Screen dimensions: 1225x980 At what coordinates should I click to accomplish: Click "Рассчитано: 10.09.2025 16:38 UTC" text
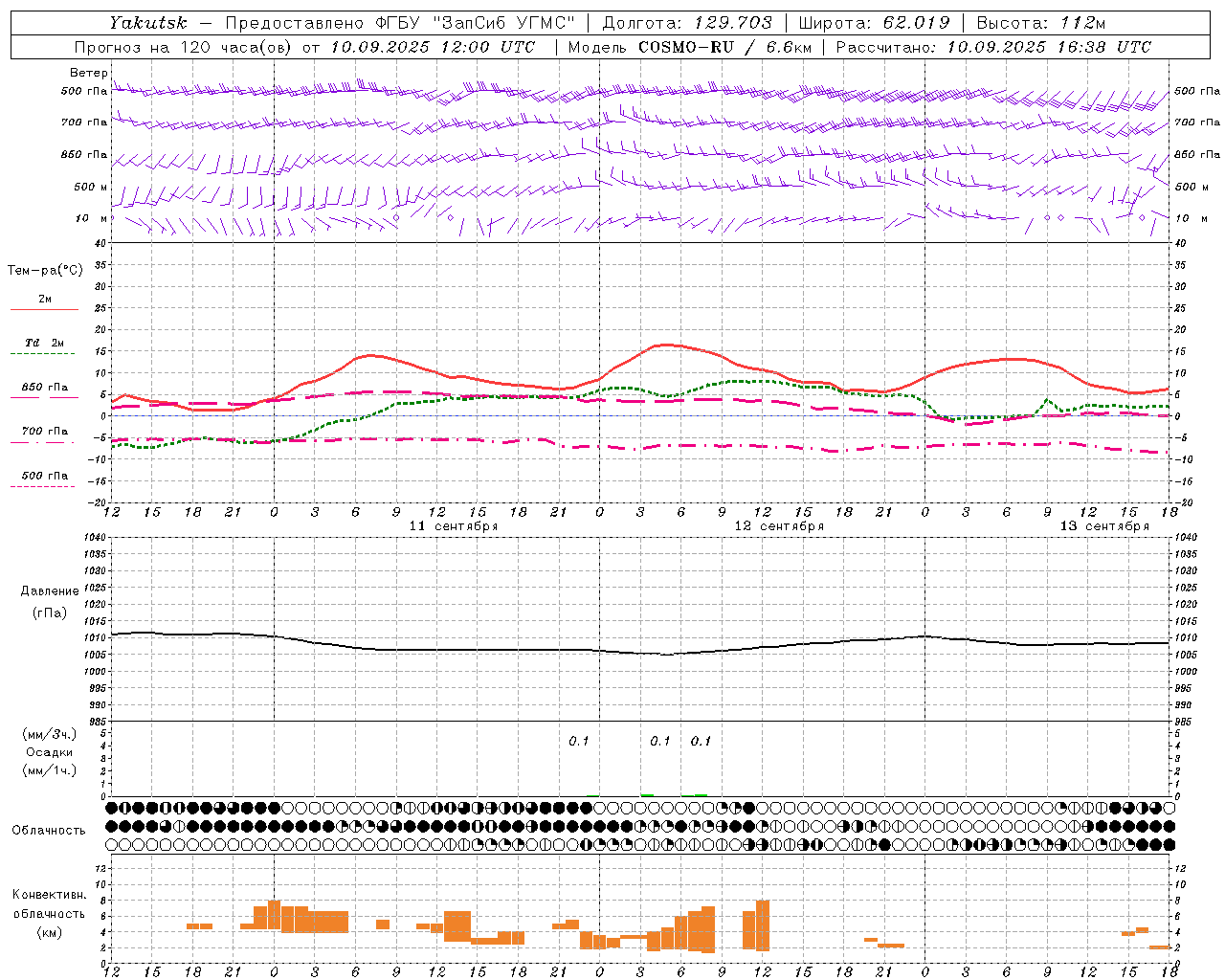click(993, 47)
